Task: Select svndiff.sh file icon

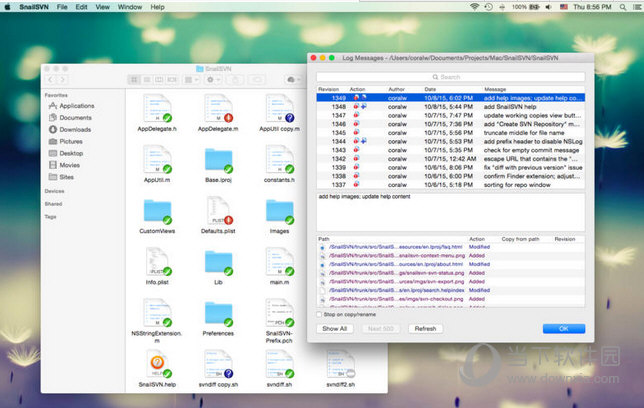Action: [280, 364]
